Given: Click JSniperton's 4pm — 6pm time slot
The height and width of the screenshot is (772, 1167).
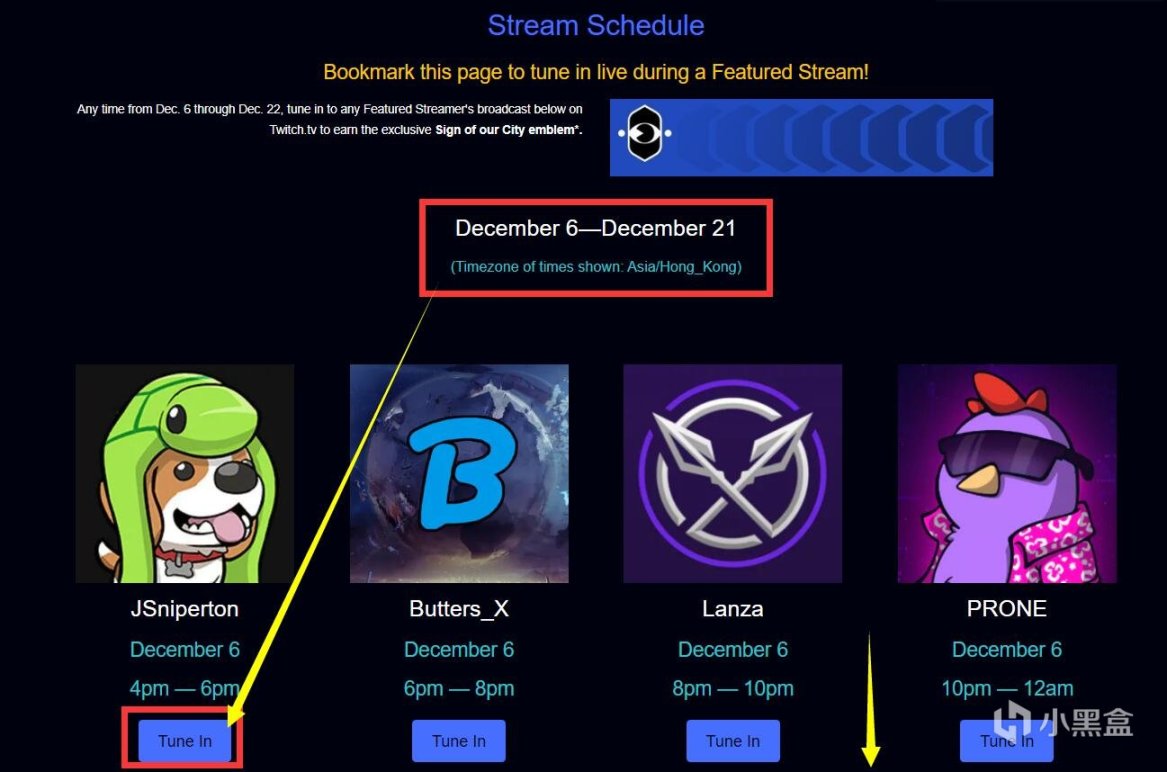Looking at the screenshot, I should click(x=185, y=689).
